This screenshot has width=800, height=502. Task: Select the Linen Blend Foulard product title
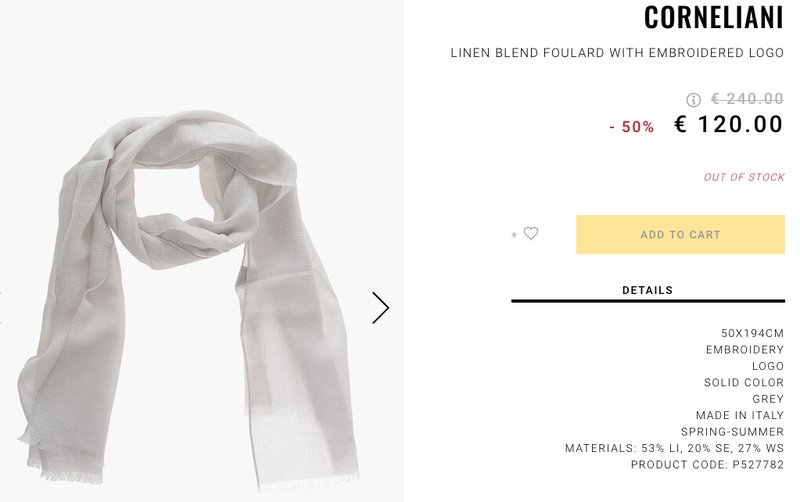[x=617, y=53]
